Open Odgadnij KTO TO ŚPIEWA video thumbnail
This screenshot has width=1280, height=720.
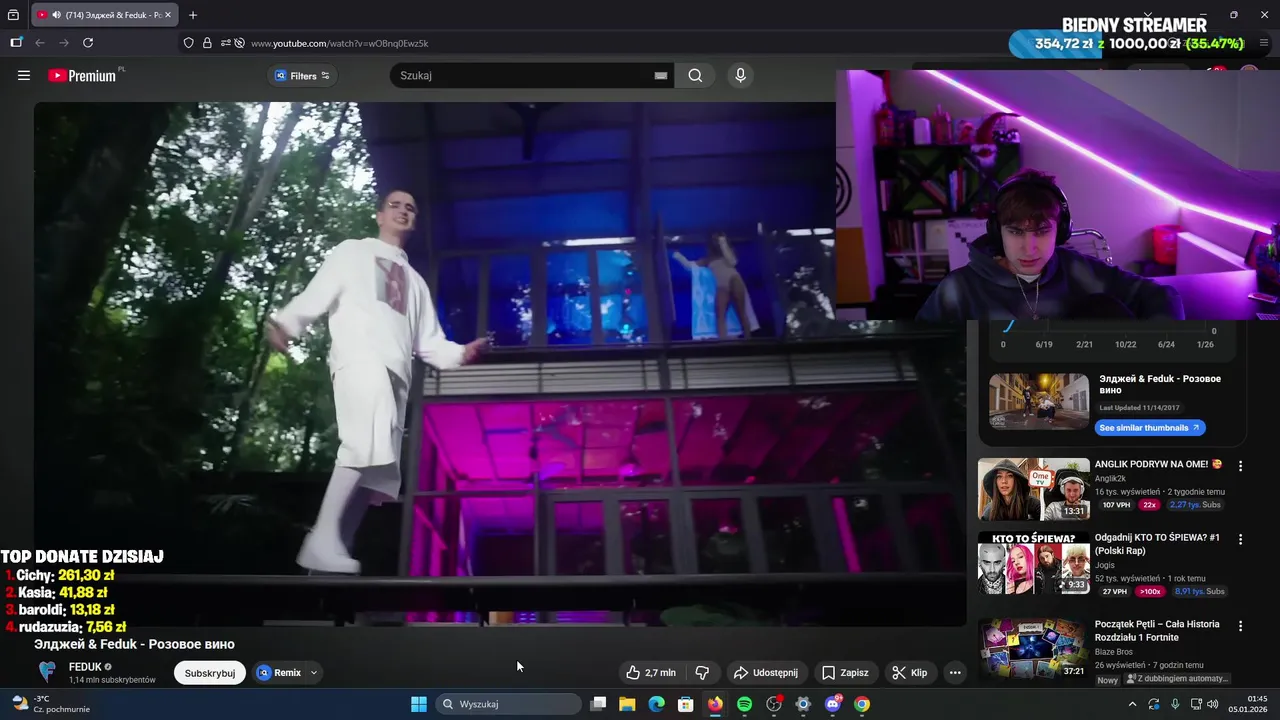(x=1033, y=563)
